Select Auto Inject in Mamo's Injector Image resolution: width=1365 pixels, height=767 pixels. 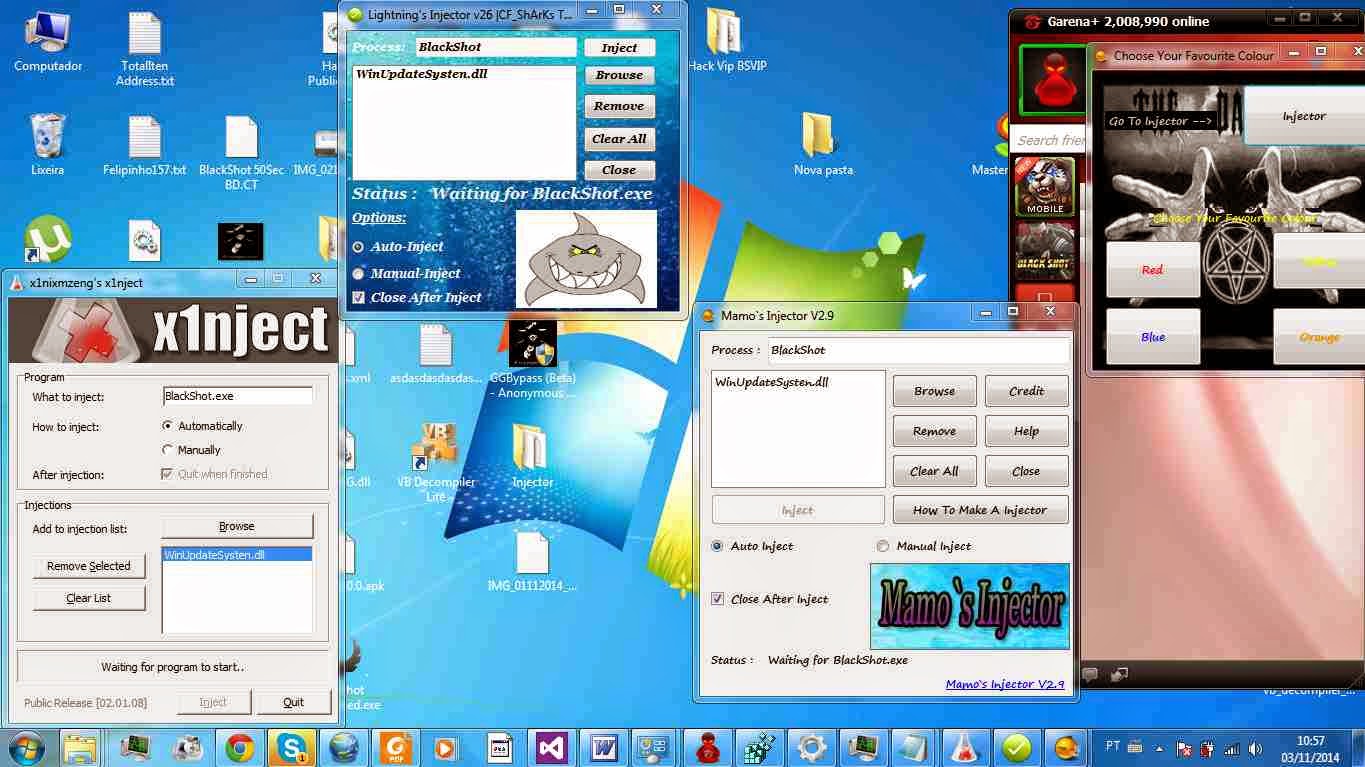click(717, 546)
